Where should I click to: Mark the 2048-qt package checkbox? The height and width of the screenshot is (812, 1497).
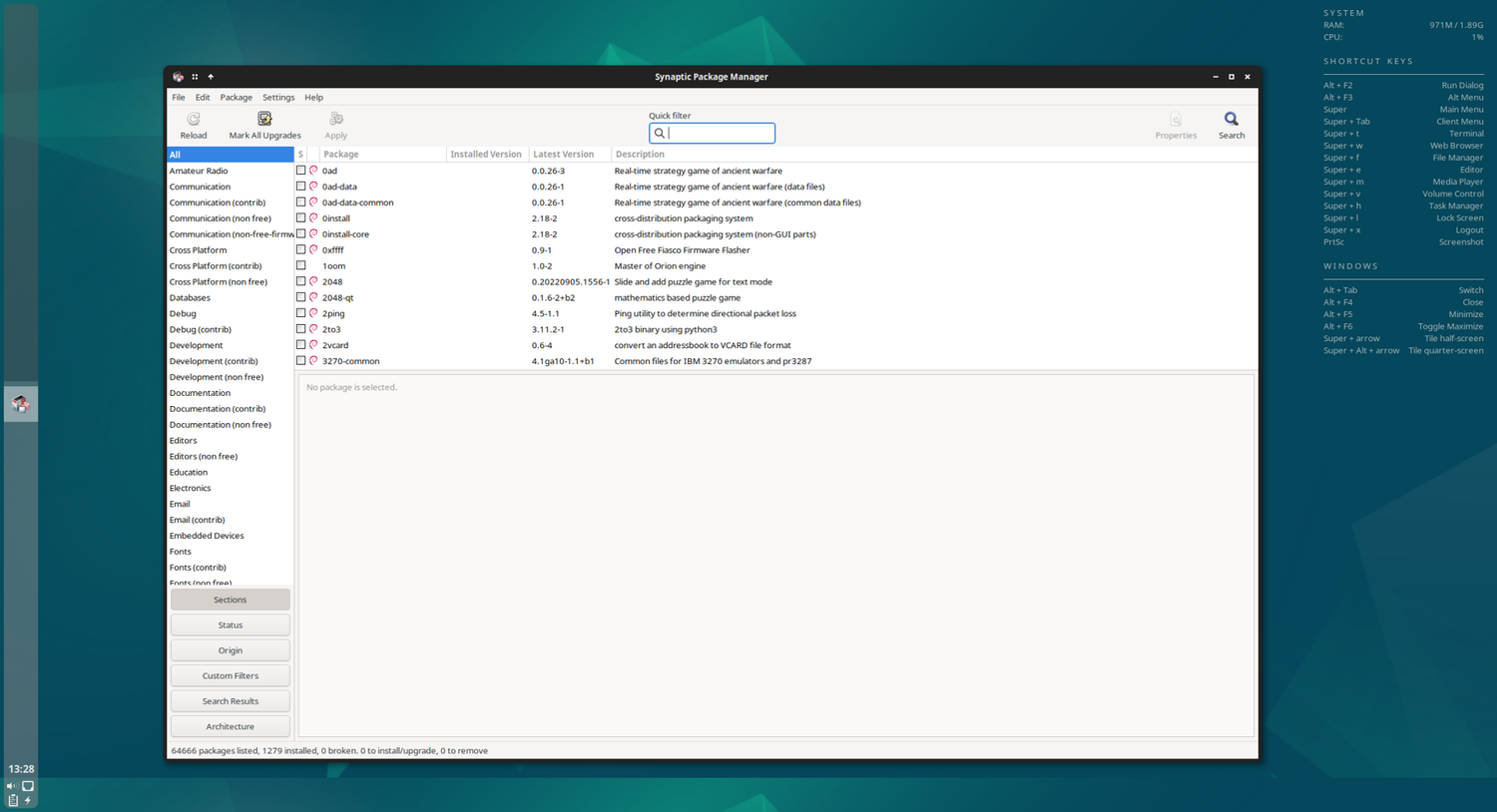coord(300,297)
